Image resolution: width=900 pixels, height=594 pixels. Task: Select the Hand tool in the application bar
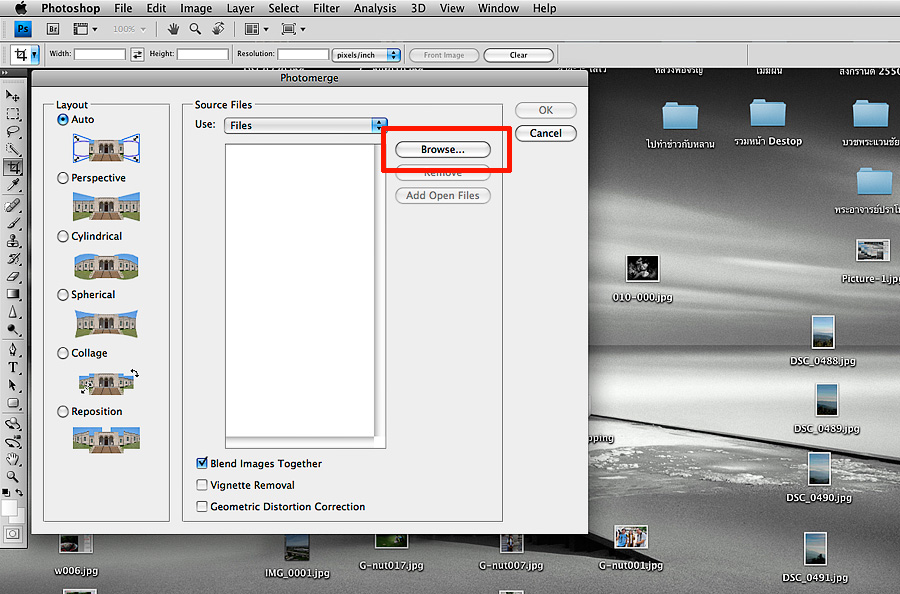tap(174, 29)
